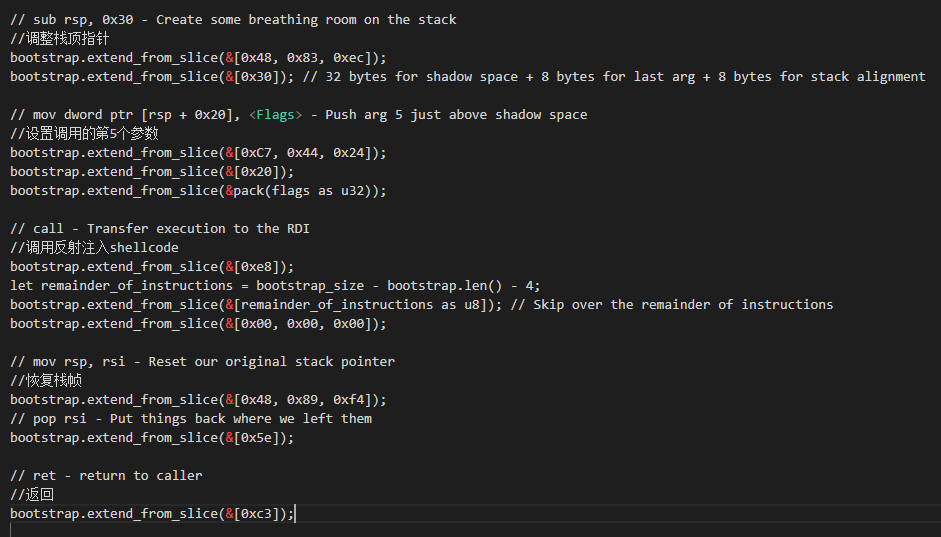Click the line with 'remainder_of_instructions as u8'
941x537 pixels.
(x=421, y=305)
